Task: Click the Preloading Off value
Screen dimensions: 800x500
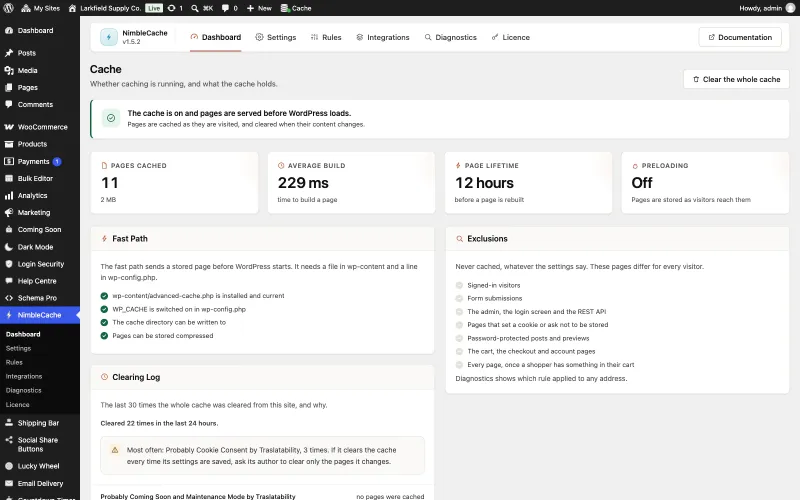Action: coord(642,183)
